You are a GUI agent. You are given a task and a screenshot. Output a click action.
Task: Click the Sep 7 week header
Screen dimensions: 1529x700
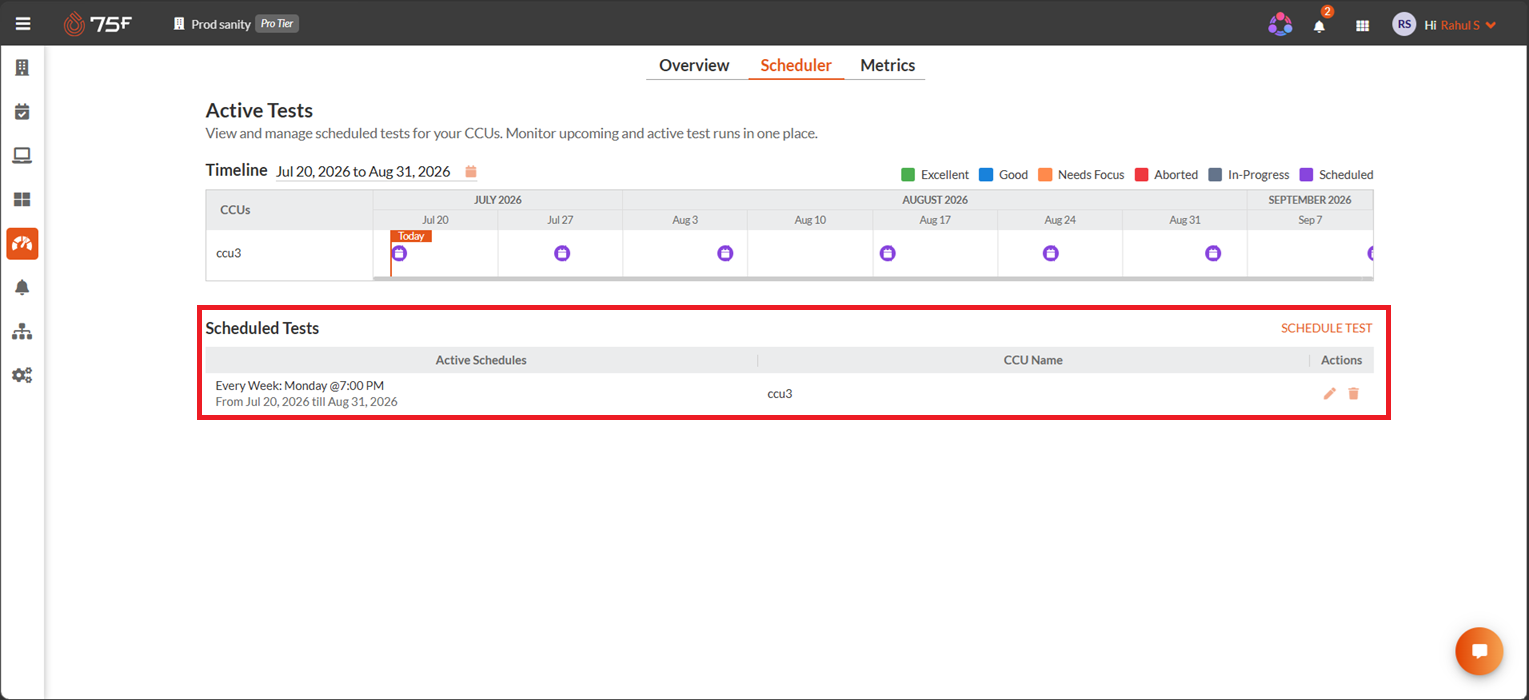[x=1310, y=220]
